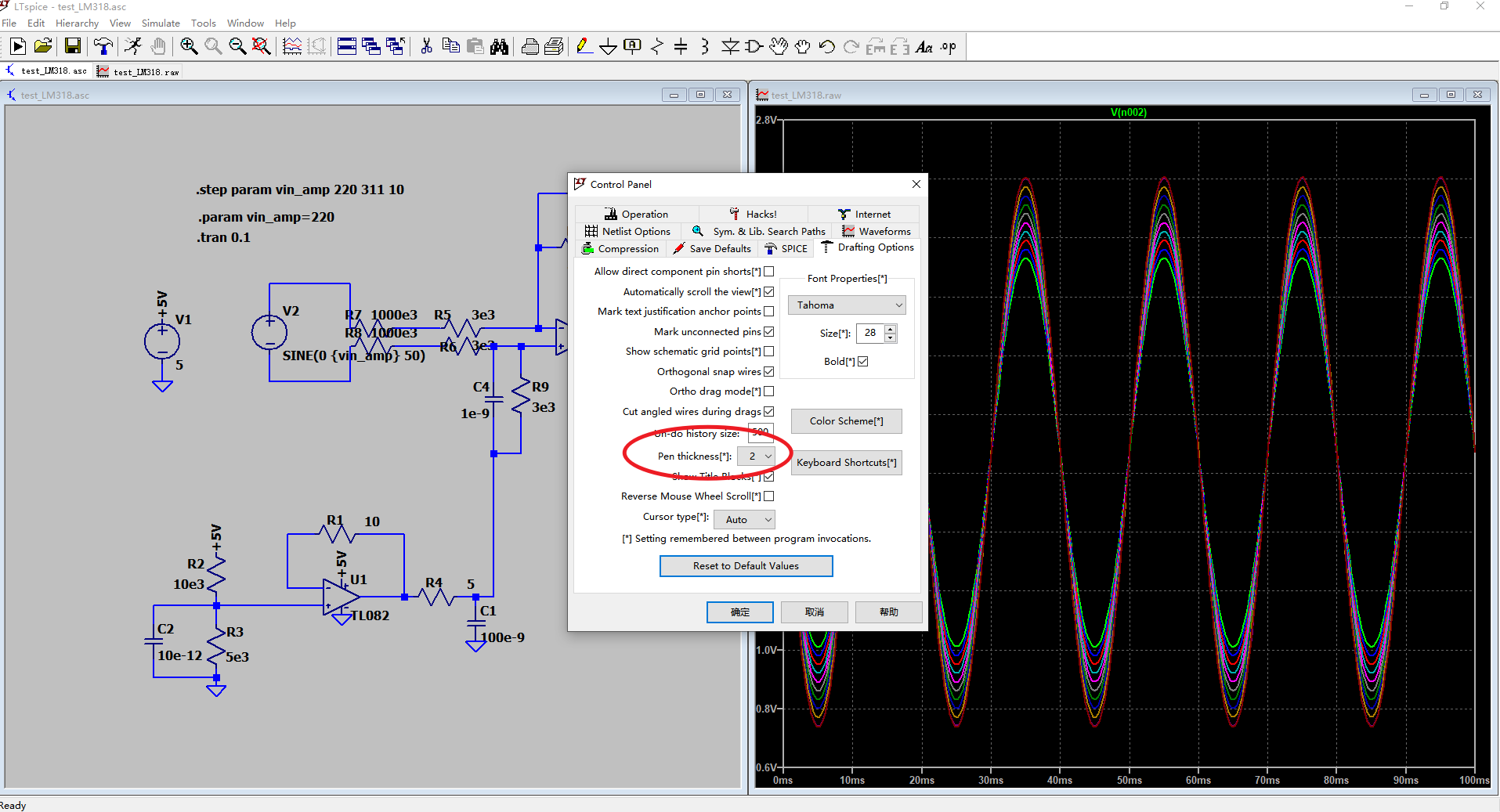
Task: Click the SPICE directive .op icon
Action: 949,47
